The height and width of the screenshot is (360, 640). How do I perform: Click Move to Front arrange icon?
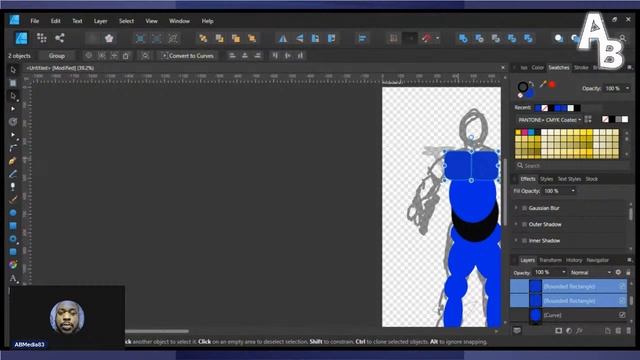(x=252, y=38)
